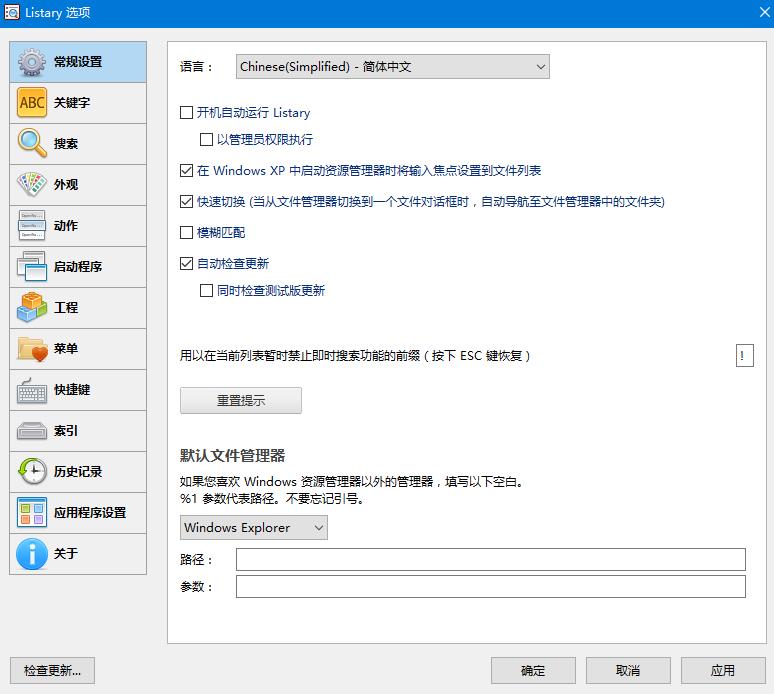Click the blue info icon for 关于

tap(32, 554)
